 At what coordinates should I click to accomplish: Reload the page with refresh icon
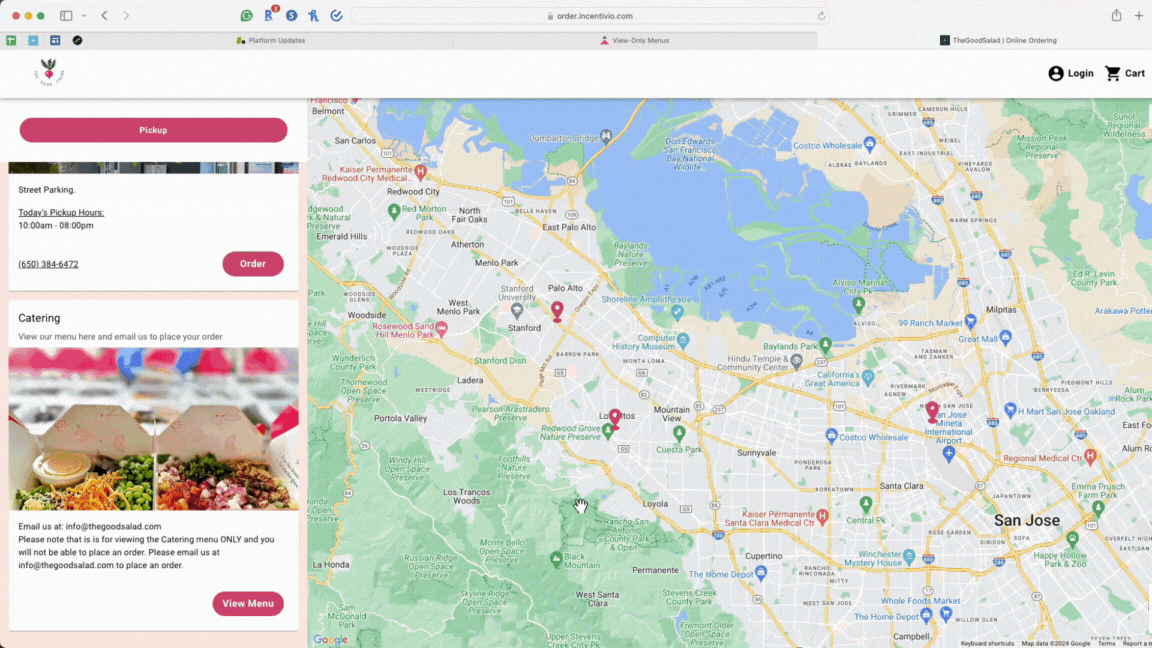[821, 15]
